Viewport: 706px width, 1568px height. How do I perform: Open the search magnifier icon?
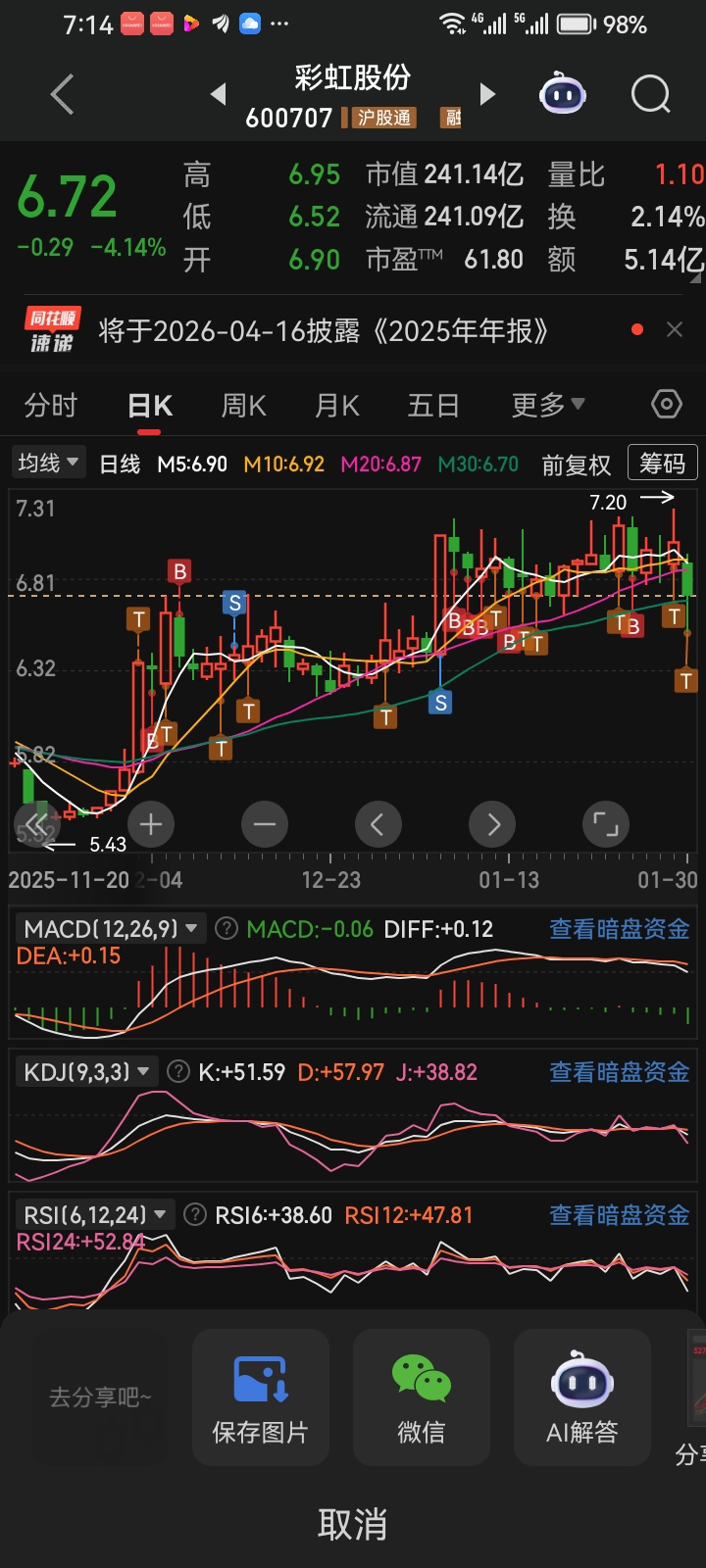(651, 95)
